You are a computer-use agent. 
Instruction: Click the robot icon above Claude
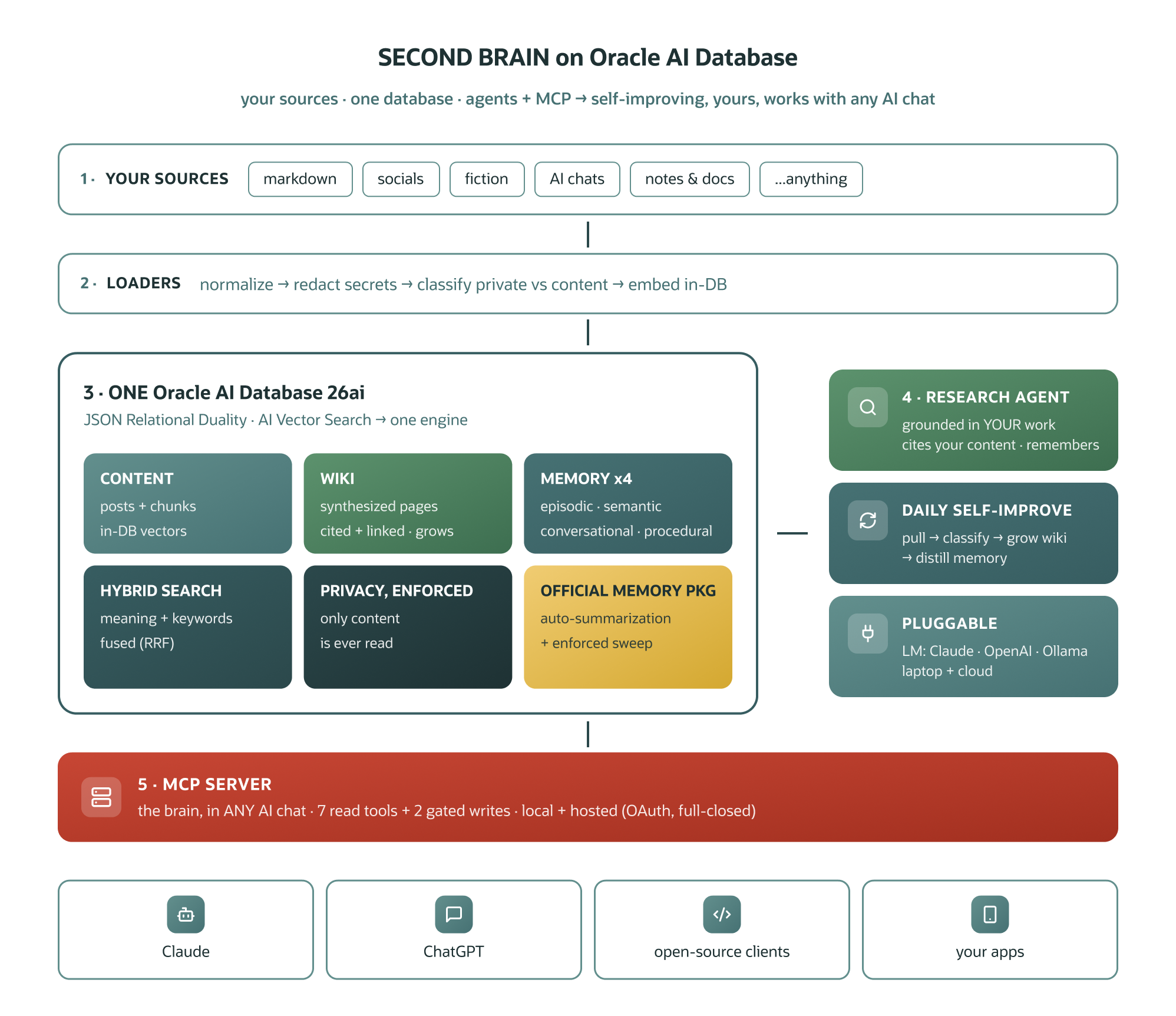[x=186, y=915]
